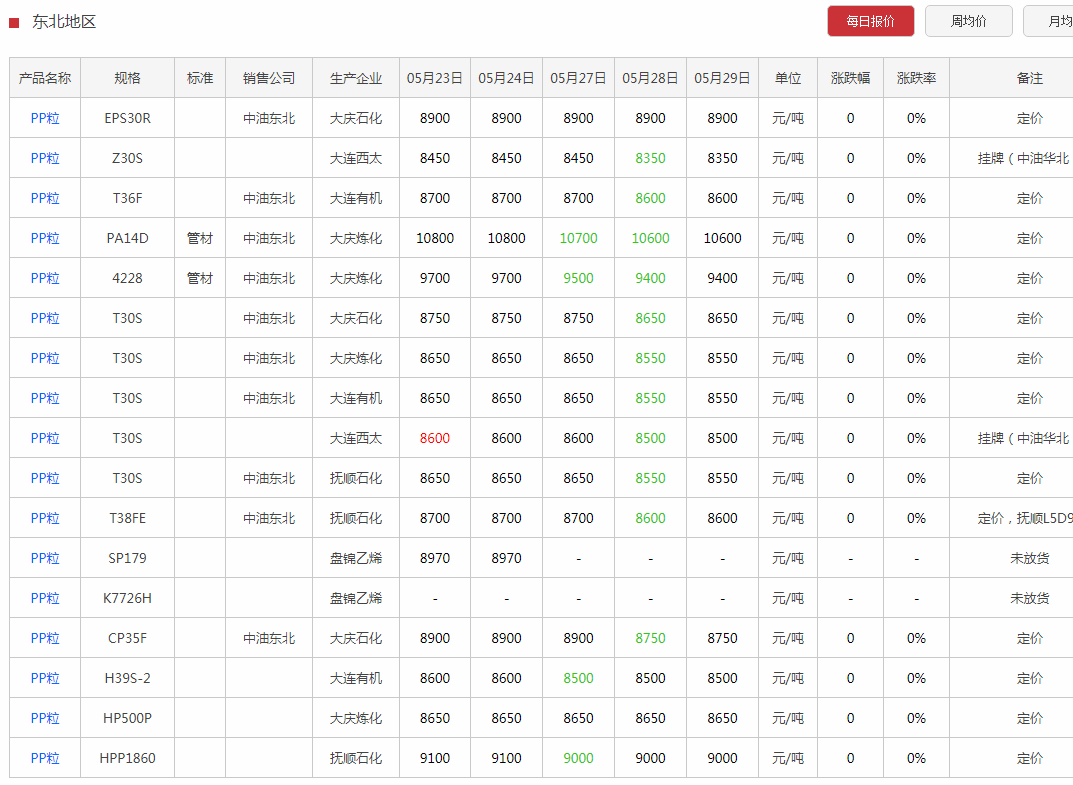
Task: Open the PP粒 link for SP179
Action: click(x=45, y=558)
